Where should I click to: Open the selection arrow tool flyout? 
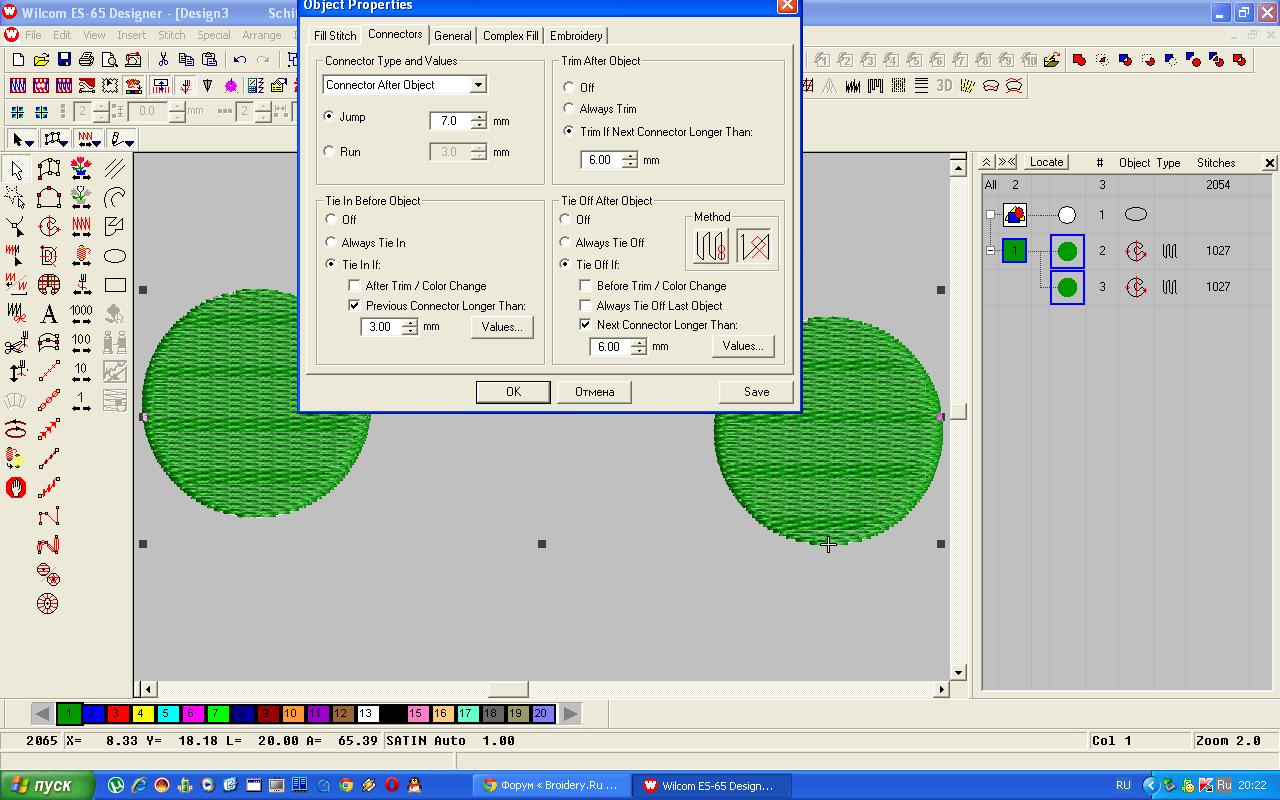[22, 140]
